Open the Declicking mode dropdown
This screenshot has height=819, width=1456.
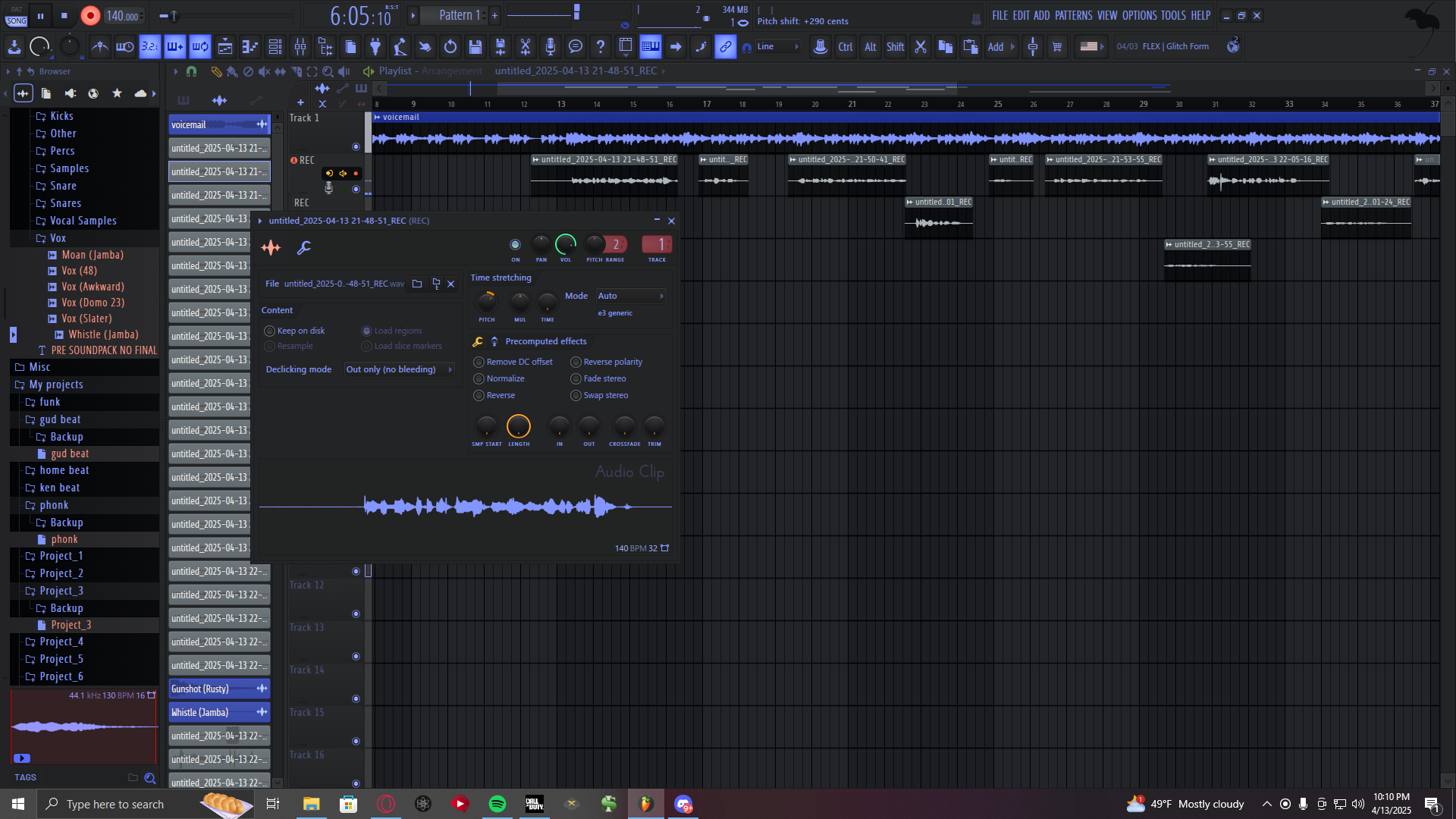click(x=399, y=370)
